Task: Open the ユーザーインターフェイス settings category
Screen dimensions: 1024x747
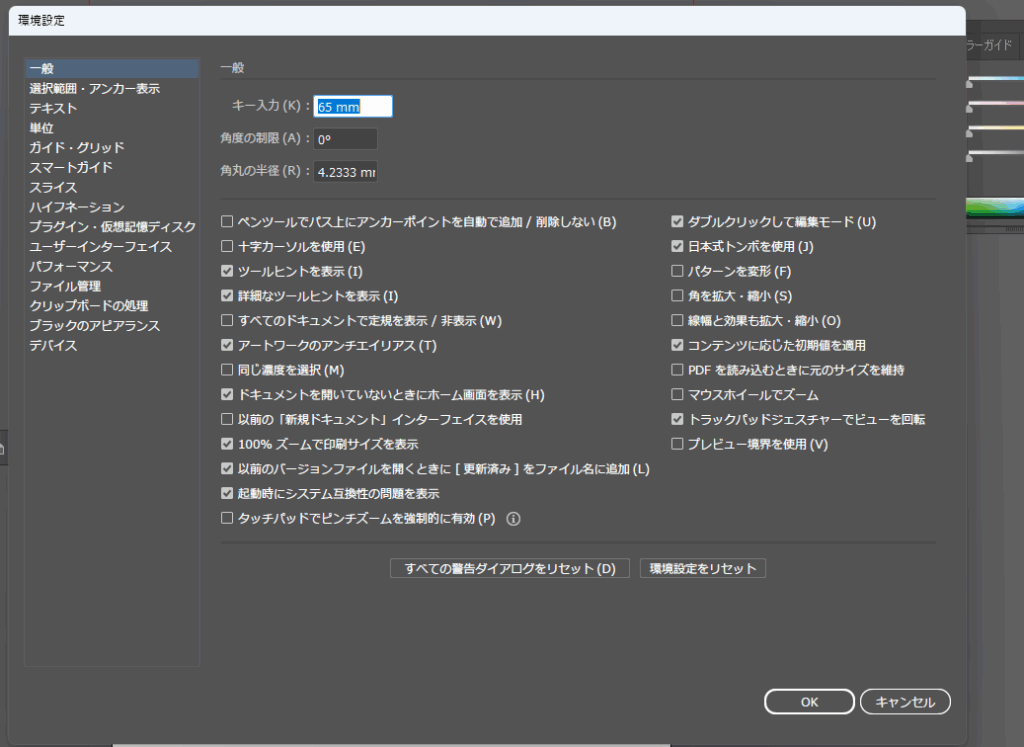Action: point(100,247)
